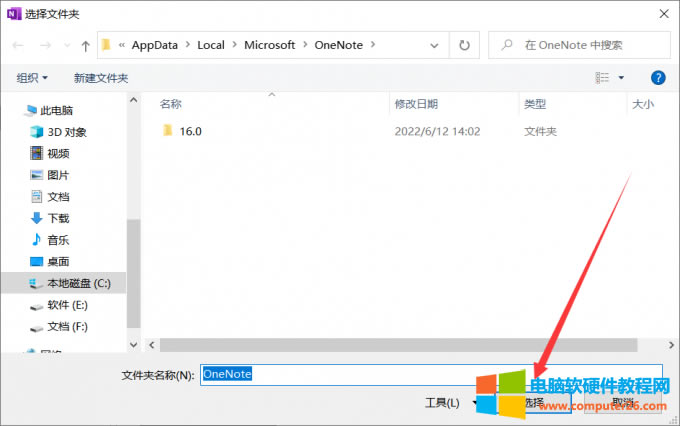
Task: Expand the view options dropdown arrow
Action: pyautogui.click(x=621, y=77)
